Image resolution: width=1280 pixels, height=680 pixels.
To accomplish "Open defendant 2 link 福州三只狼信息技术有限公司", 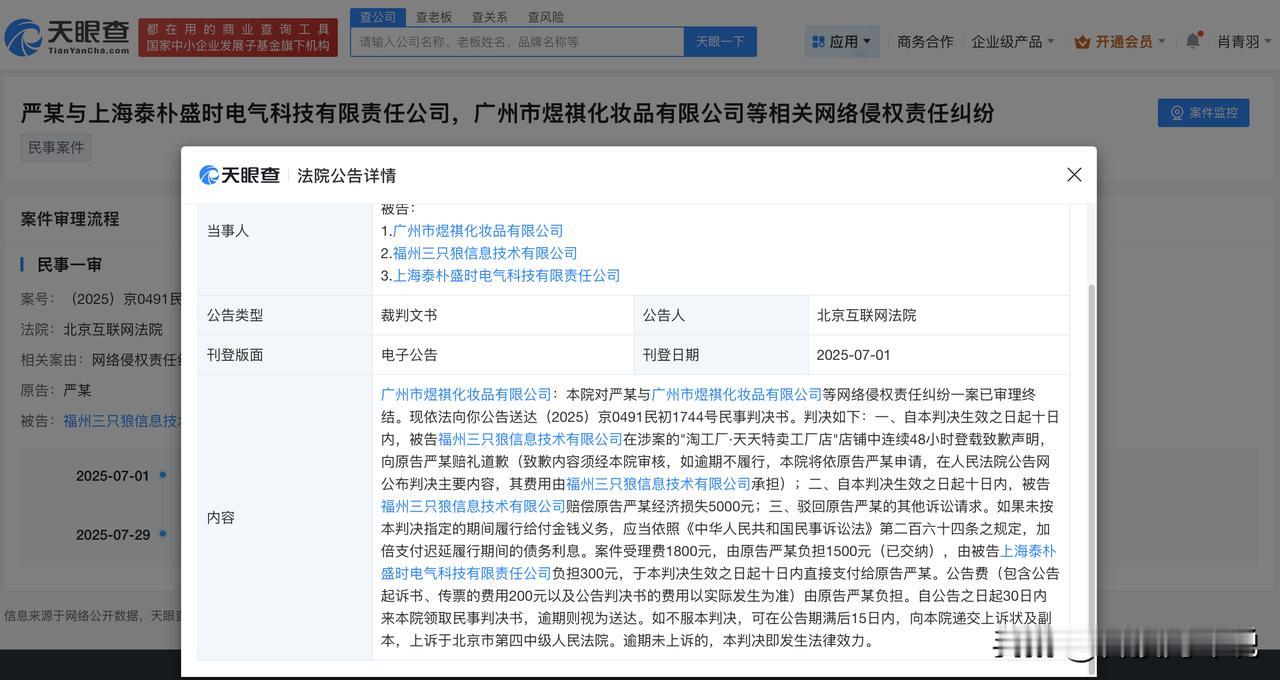I will pos(485,253).
